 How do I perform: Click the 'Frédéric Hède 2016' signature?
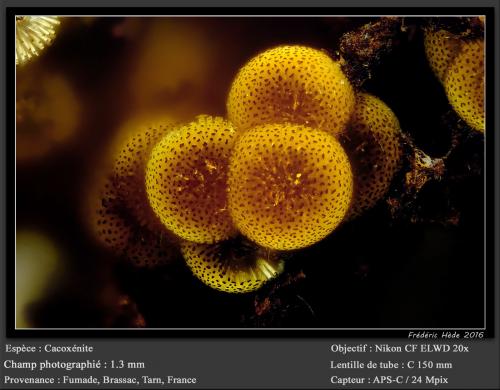446,335
